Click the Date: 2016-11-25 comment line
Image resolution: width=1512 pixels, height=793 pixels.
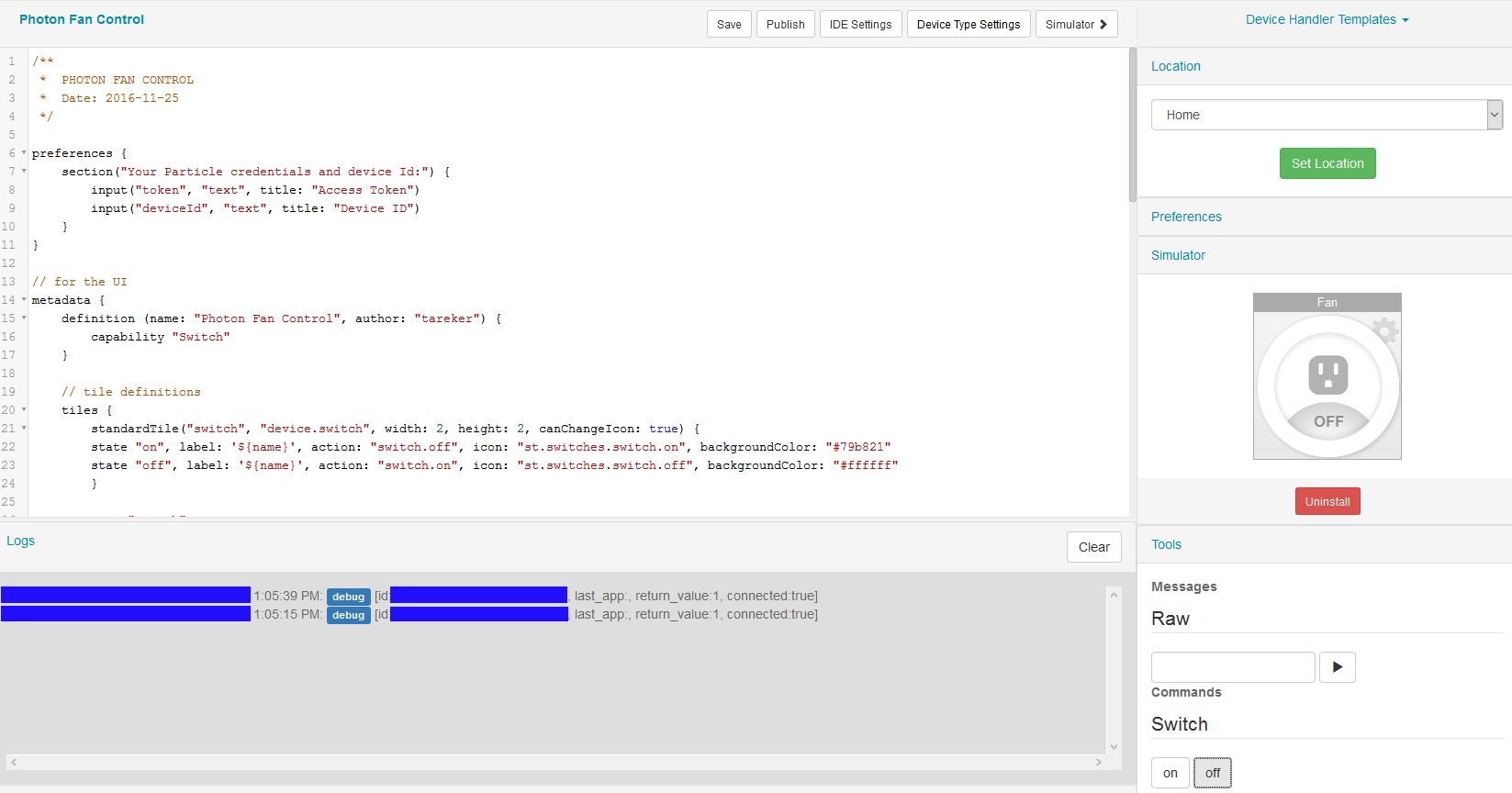click(110, 98)
